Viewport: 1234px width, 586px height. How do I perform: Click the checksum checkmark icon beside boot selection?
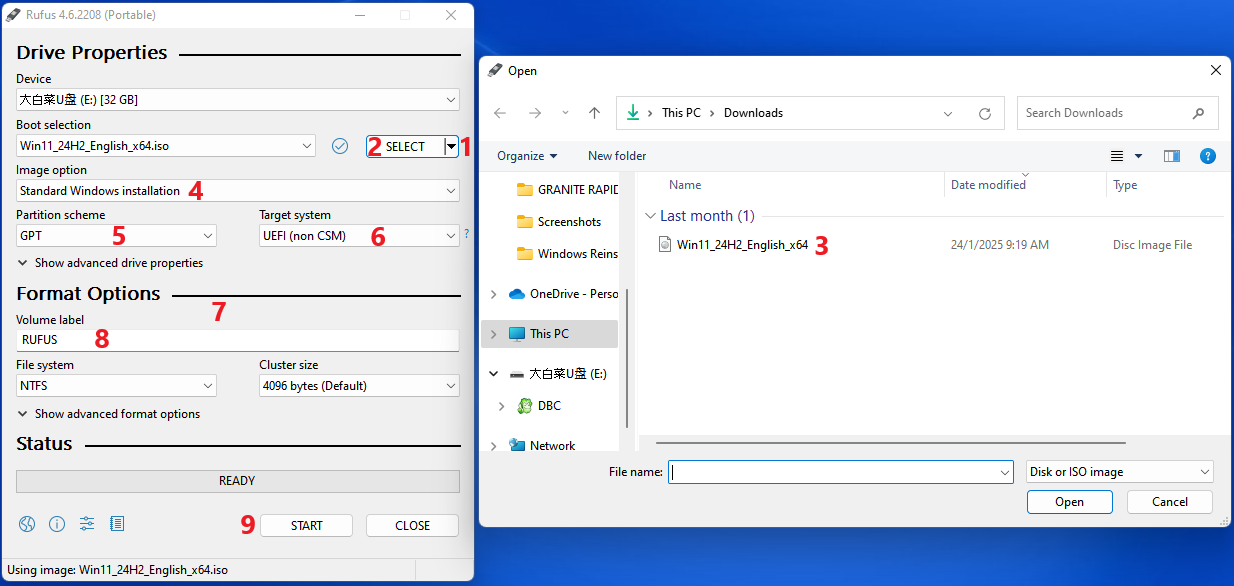click(x=340, y=146)
